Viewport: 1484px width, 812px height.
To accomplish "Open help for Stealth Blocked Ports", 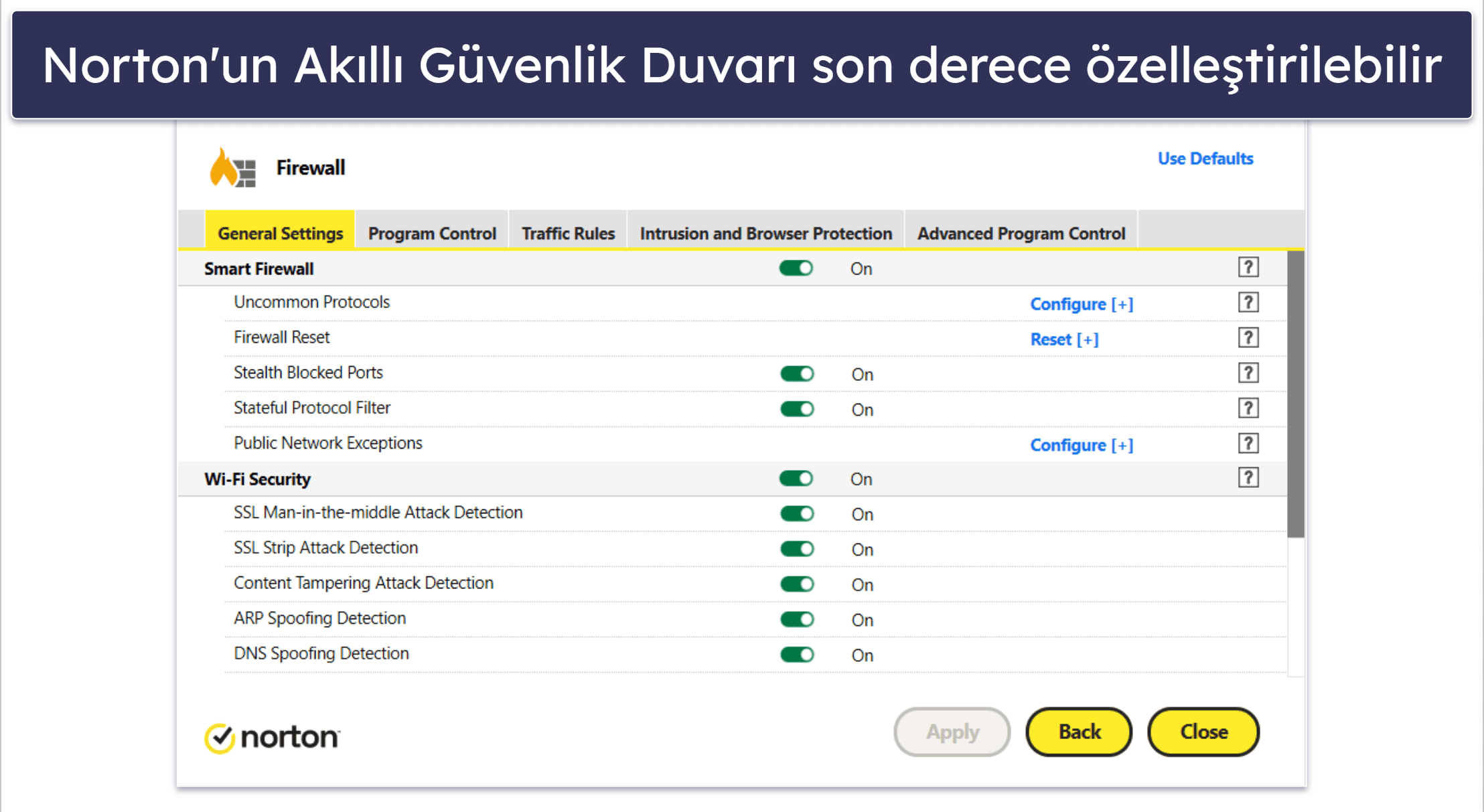I will pos(1248,373).
